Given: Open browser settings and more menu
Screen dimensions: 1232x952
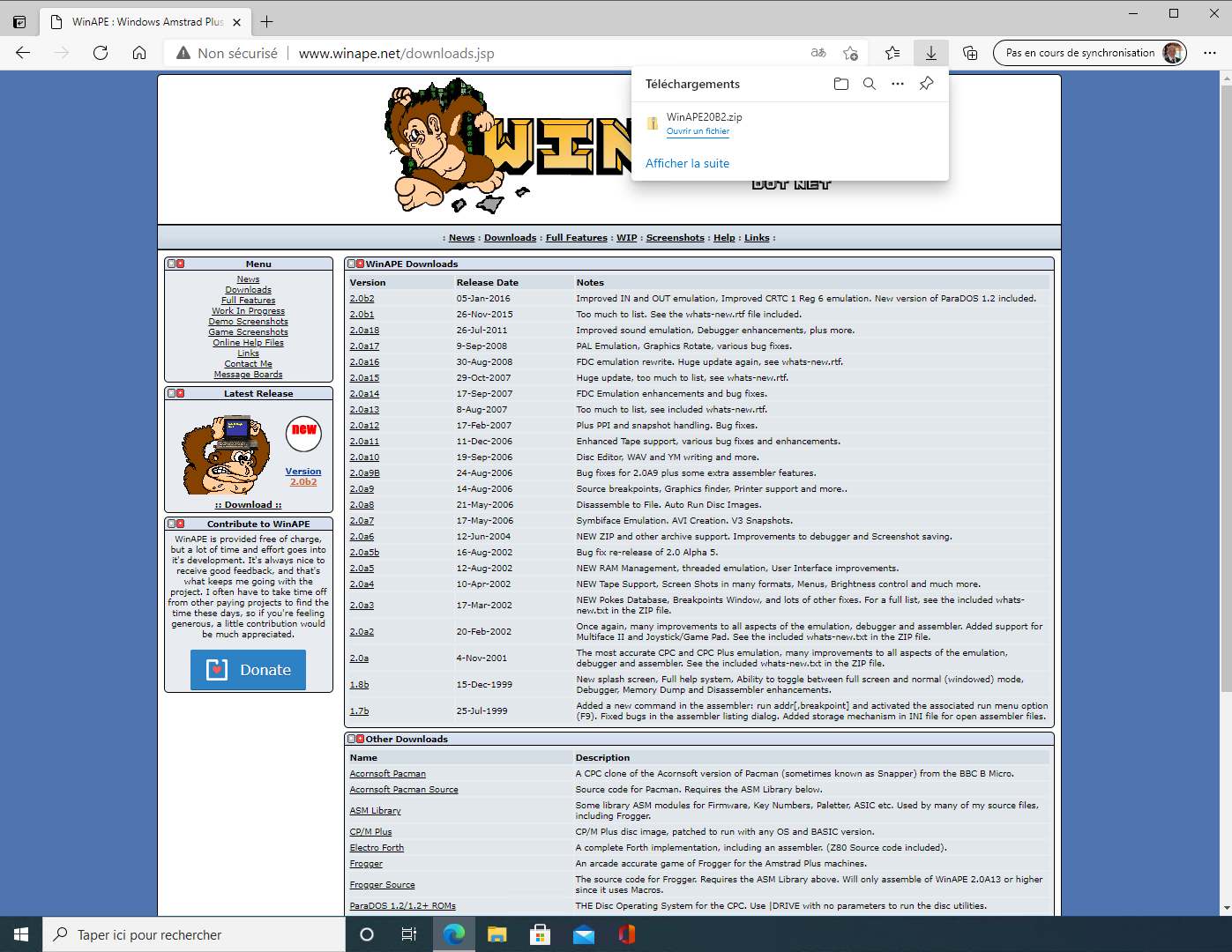Looking at the screenshot, I should point(1209,53).
